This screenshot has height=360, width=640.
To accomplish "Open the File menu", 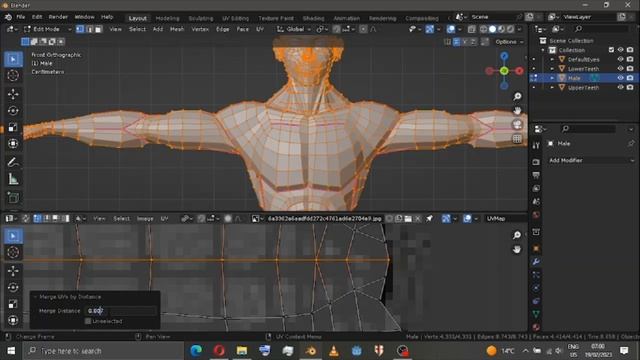I will pyautogui.click(x=20, y=17).
